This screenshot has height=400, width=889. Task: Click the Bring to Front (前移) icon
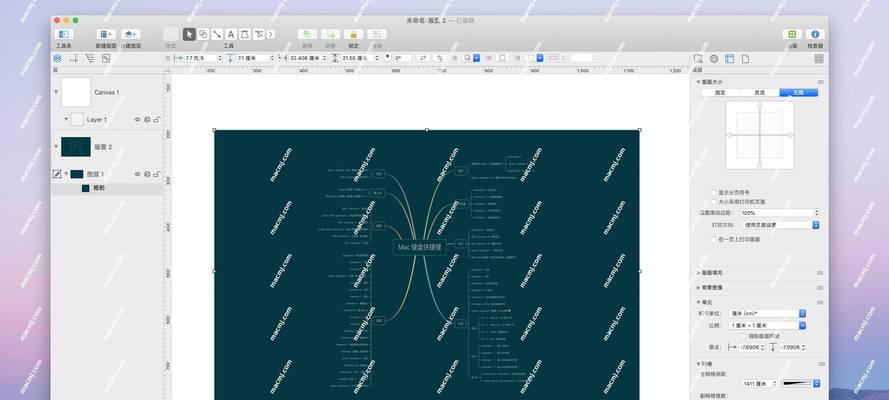[x=307, y=34]
